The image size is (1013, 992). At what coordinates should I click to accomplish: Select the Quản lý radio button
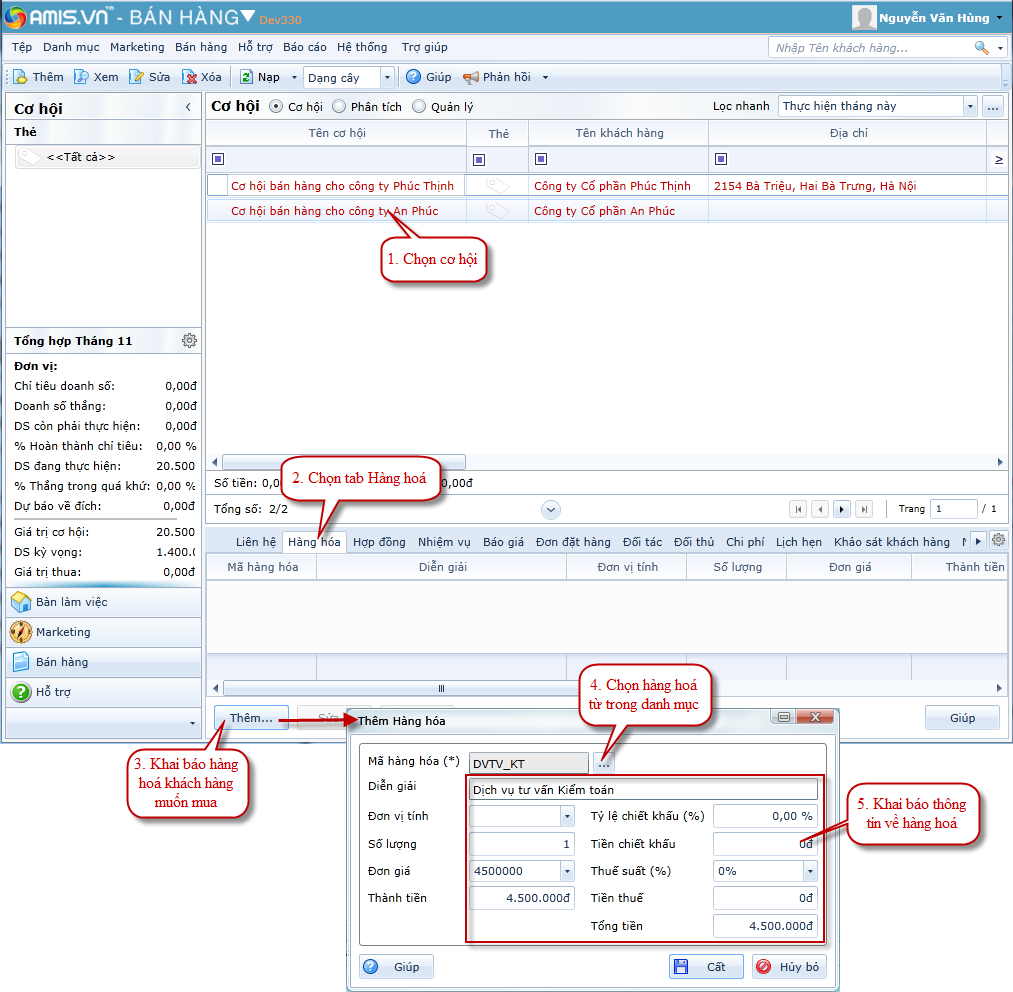419,106
